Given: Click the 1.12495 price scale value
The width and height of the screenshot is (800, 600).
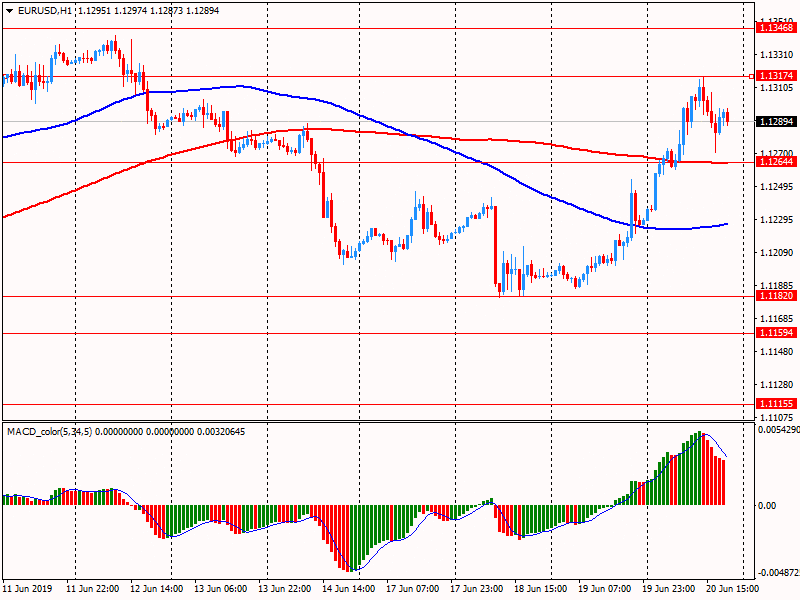Looking at the screenshot, I should pos(777,187).
